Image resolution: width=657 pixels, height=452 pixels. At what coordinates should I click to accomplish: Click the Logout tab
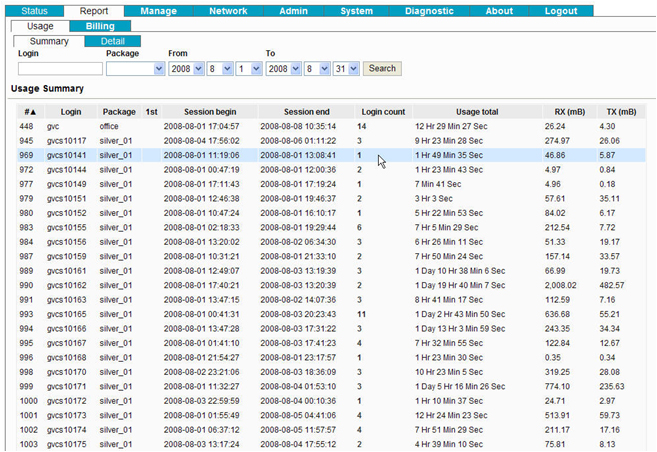coord(560,11)
